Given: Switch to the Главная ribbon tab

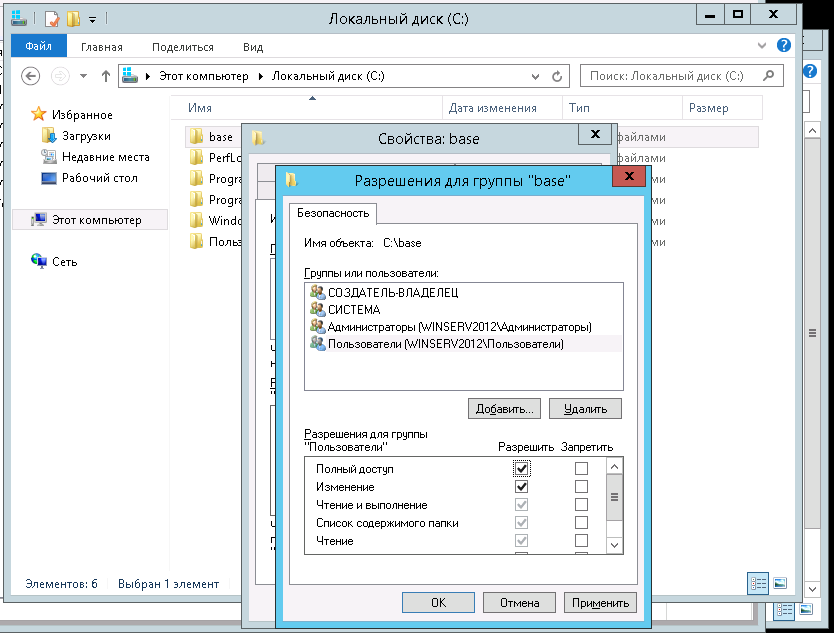Looking at the screenshot, I should point(102,47).
